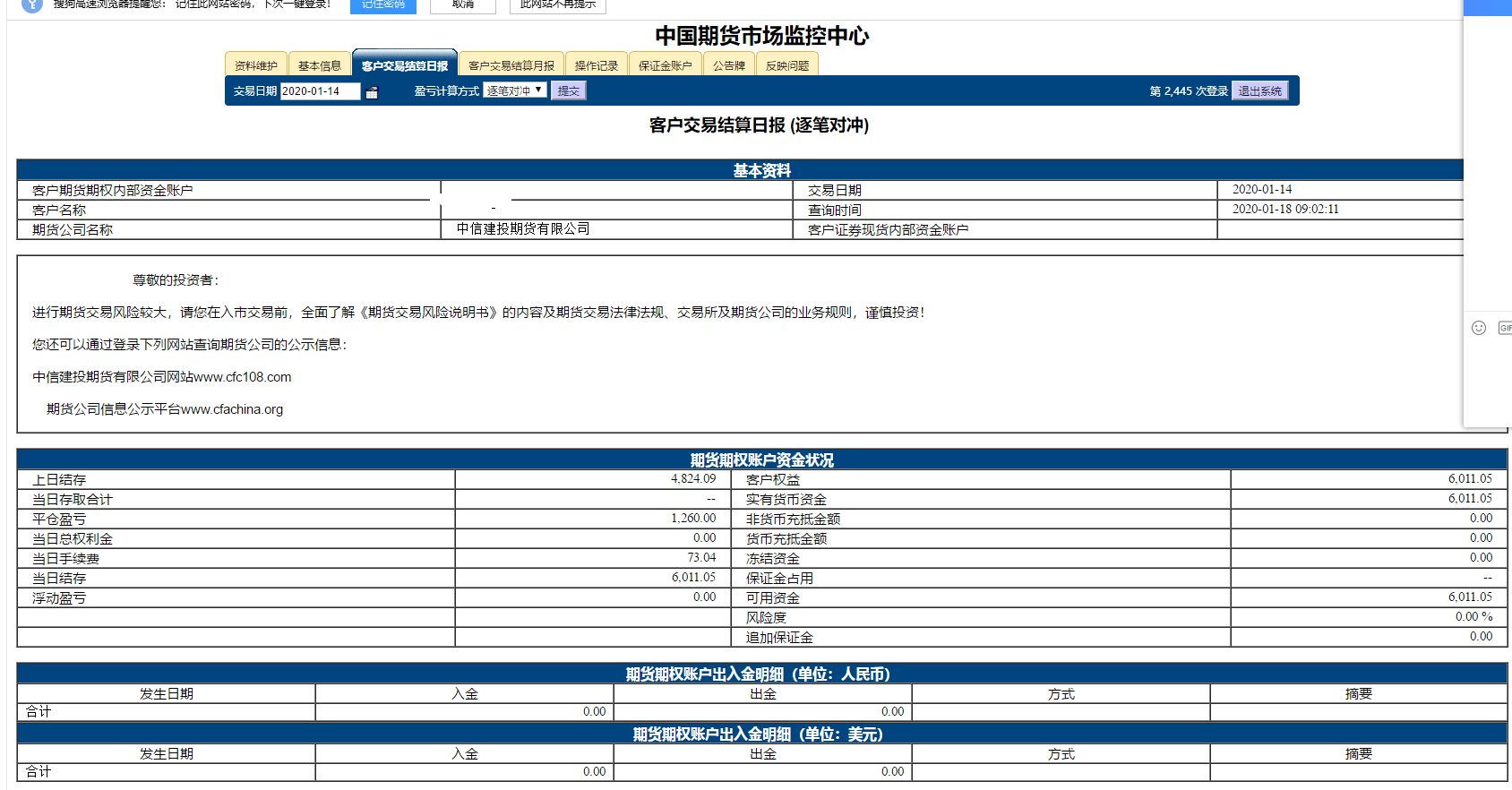Click the emoji smiley icon in chat panel
Viewport: 1512px width, 790px height.
point(1479,328)
